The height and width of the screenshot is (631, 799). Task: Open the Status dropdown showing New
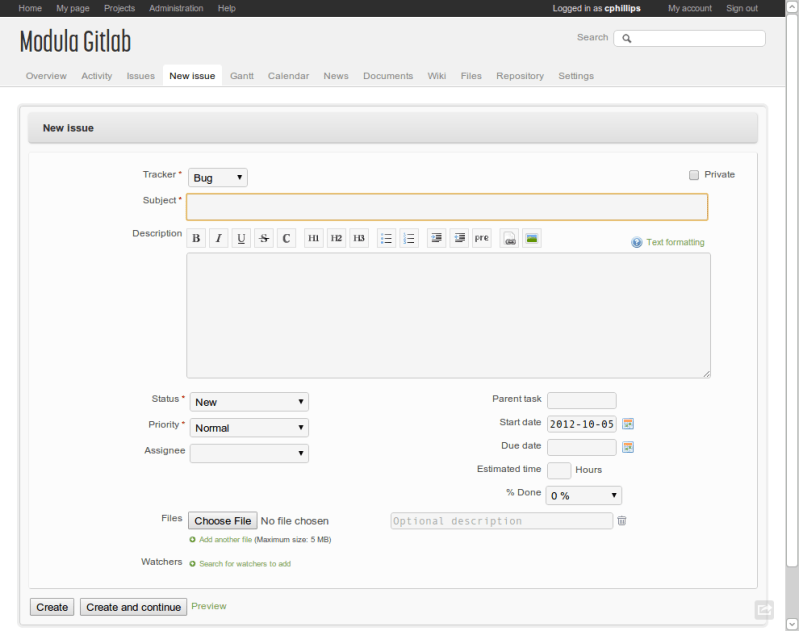(x=249, y=402)
